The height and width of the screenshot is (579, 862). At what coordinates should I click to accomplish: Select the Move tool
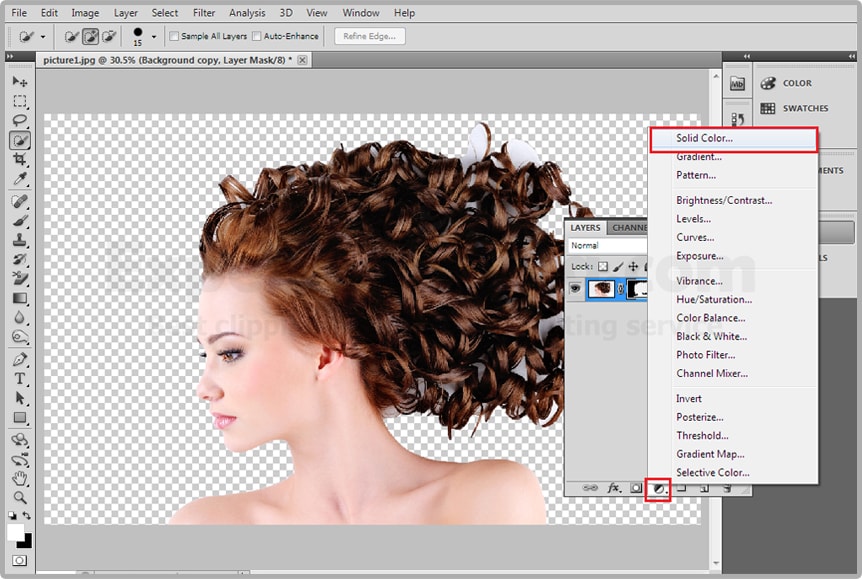(20, 81)
